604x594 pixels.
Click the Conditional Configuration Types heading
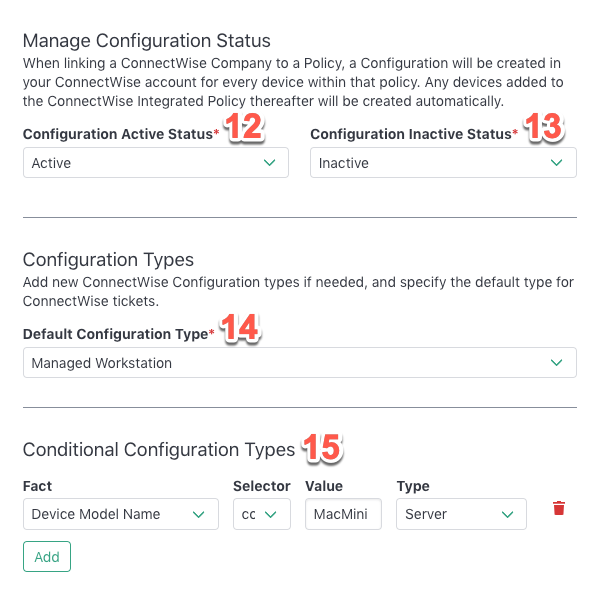click(x=159, y=450)
